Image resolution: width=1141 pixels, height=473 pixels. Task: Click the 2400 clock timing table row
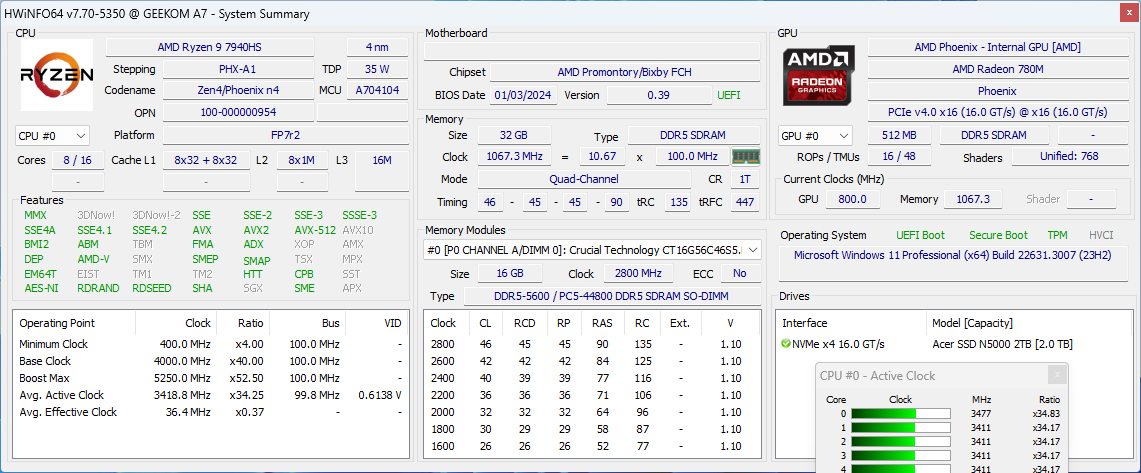pyautogui.click(x=592, y=378)
